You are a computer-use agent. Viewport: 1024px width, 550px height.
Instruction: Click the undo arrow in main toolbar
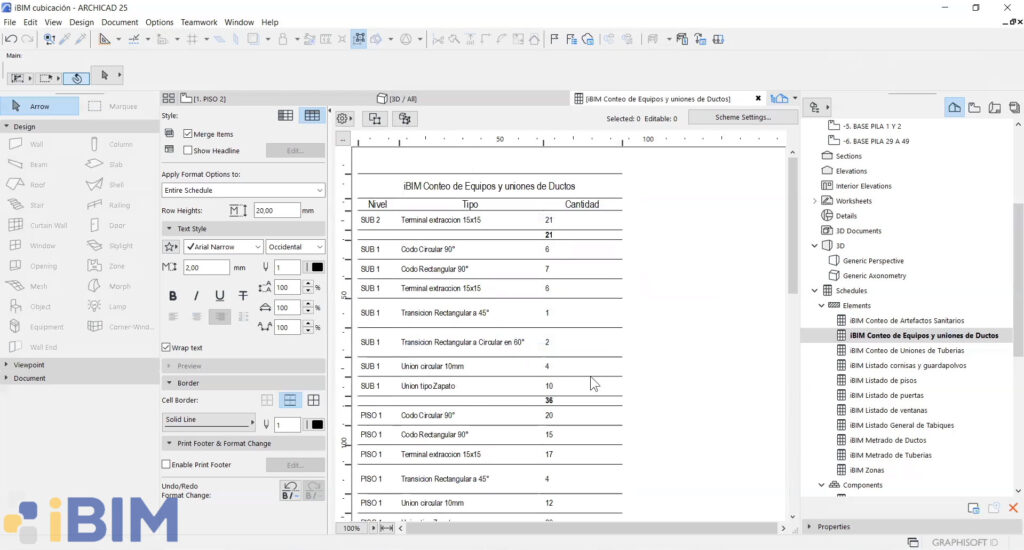tap(11, 39)
